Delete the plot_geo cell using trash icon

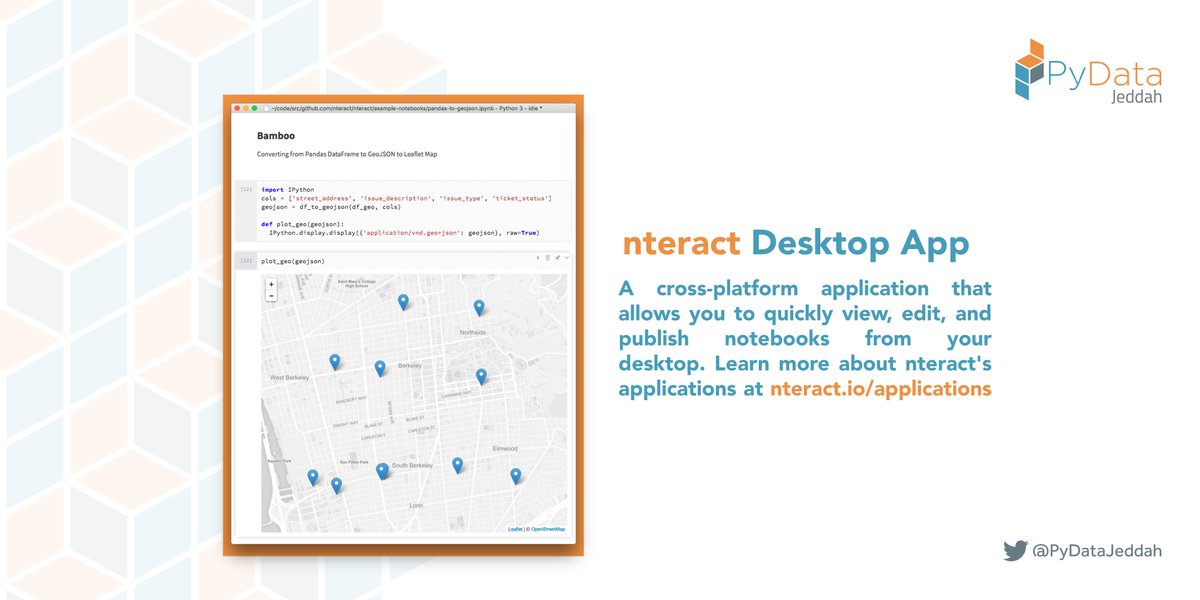coord(548,258)
